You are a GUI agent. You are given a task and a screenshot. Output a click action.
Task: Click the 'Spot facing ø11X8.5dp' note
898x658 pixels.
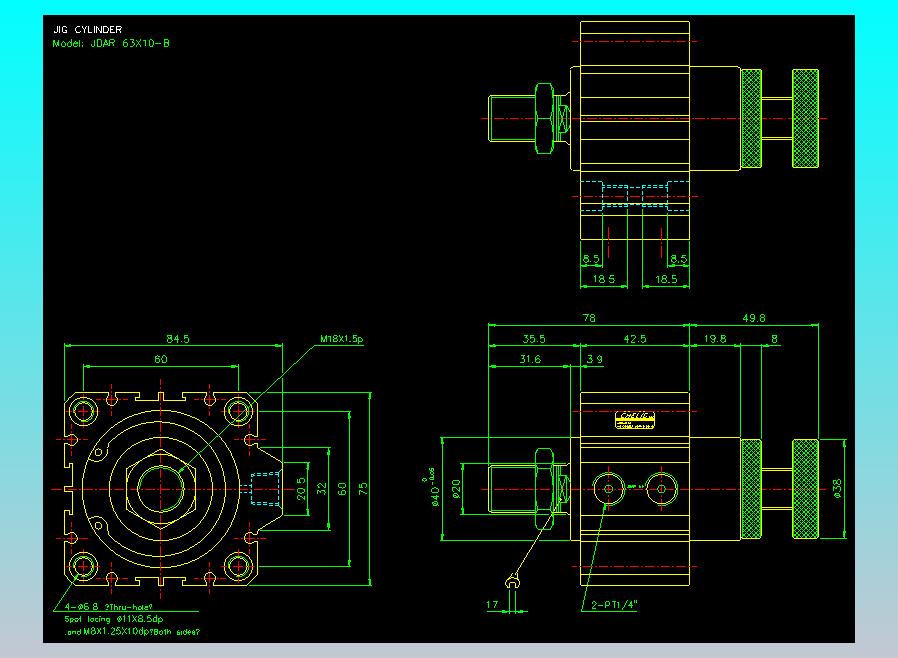(113, 619)
